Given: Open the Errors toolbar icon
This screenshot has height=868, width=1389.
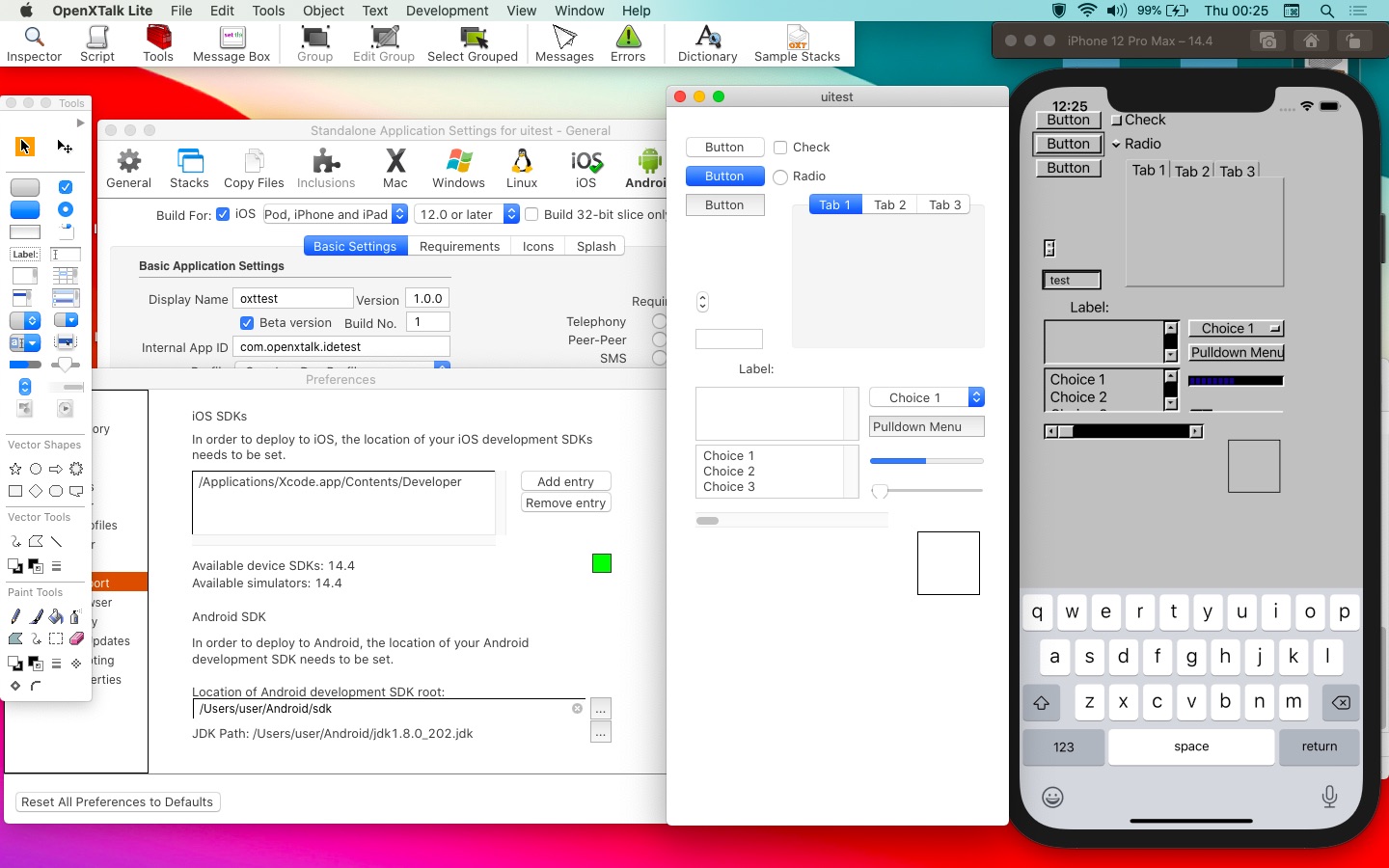Looking at the screenshot, I should click(x=628, y=43).
